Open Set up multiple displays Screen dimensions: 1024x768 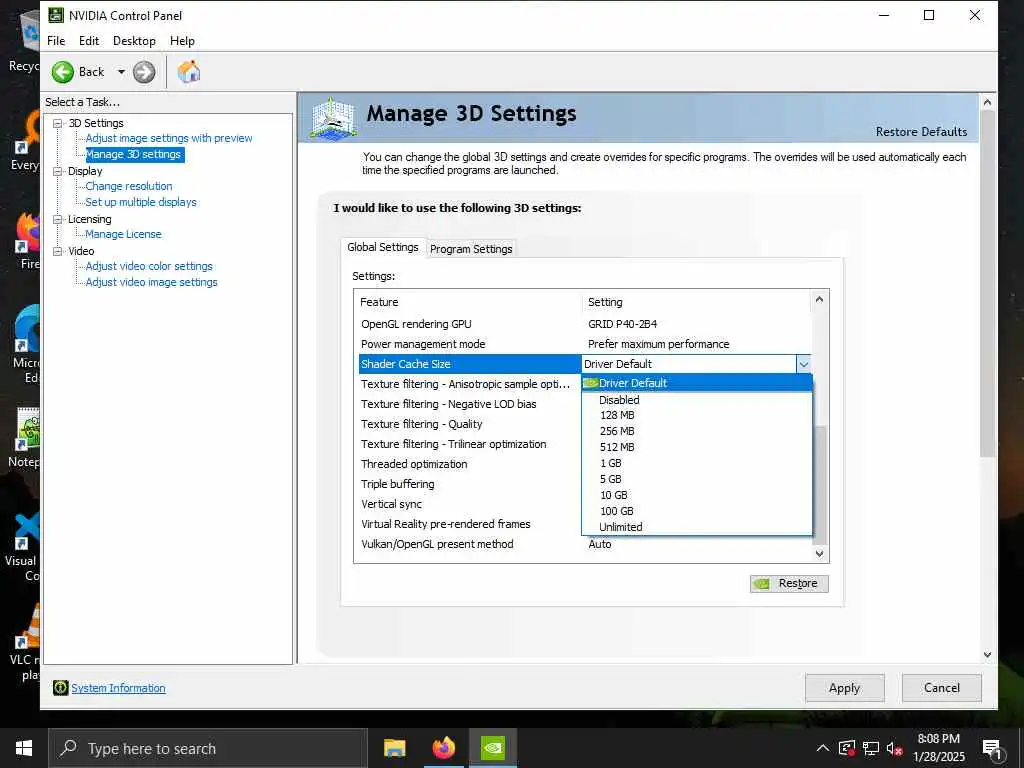click(140, 202)
